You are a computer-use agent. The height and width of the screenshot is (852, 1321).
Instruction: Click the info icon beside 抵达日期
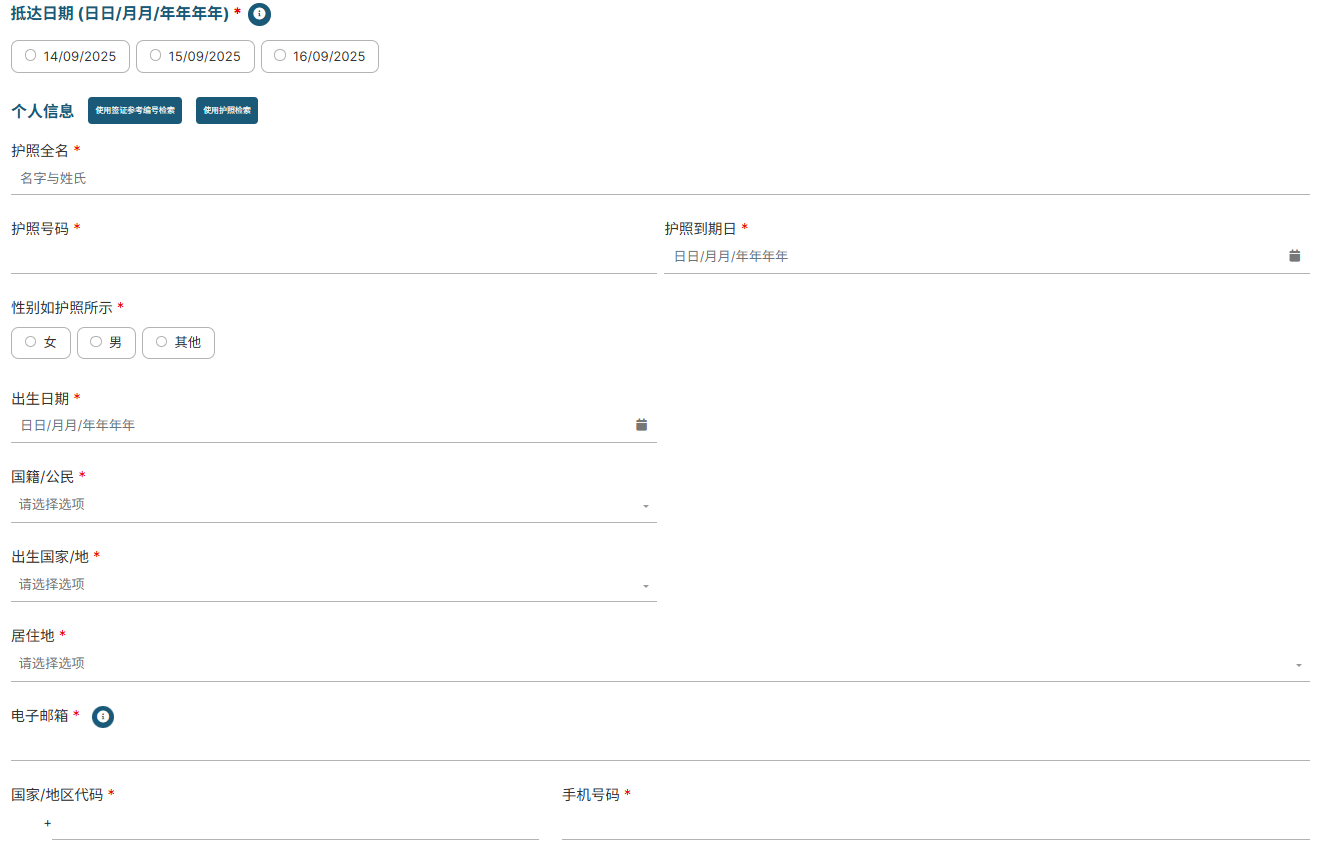pyautogui.click(x=259, y=14)
